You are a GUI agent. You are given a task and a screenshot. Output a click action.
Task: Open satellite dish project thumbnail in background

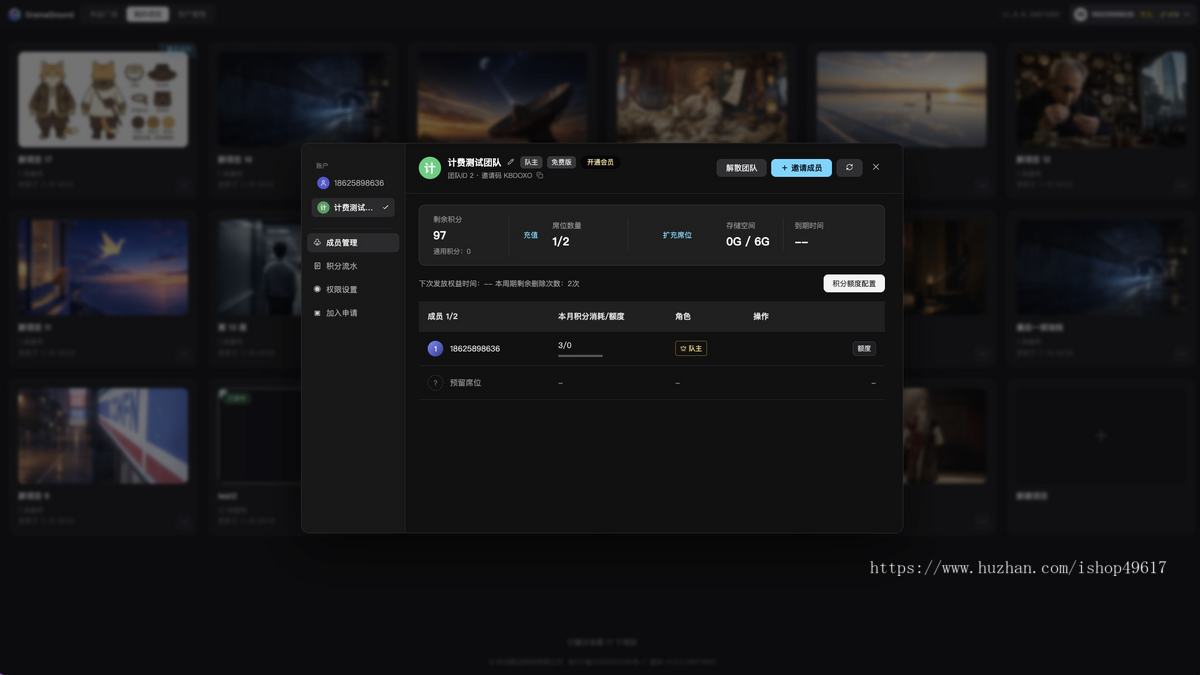click(502, 97)
